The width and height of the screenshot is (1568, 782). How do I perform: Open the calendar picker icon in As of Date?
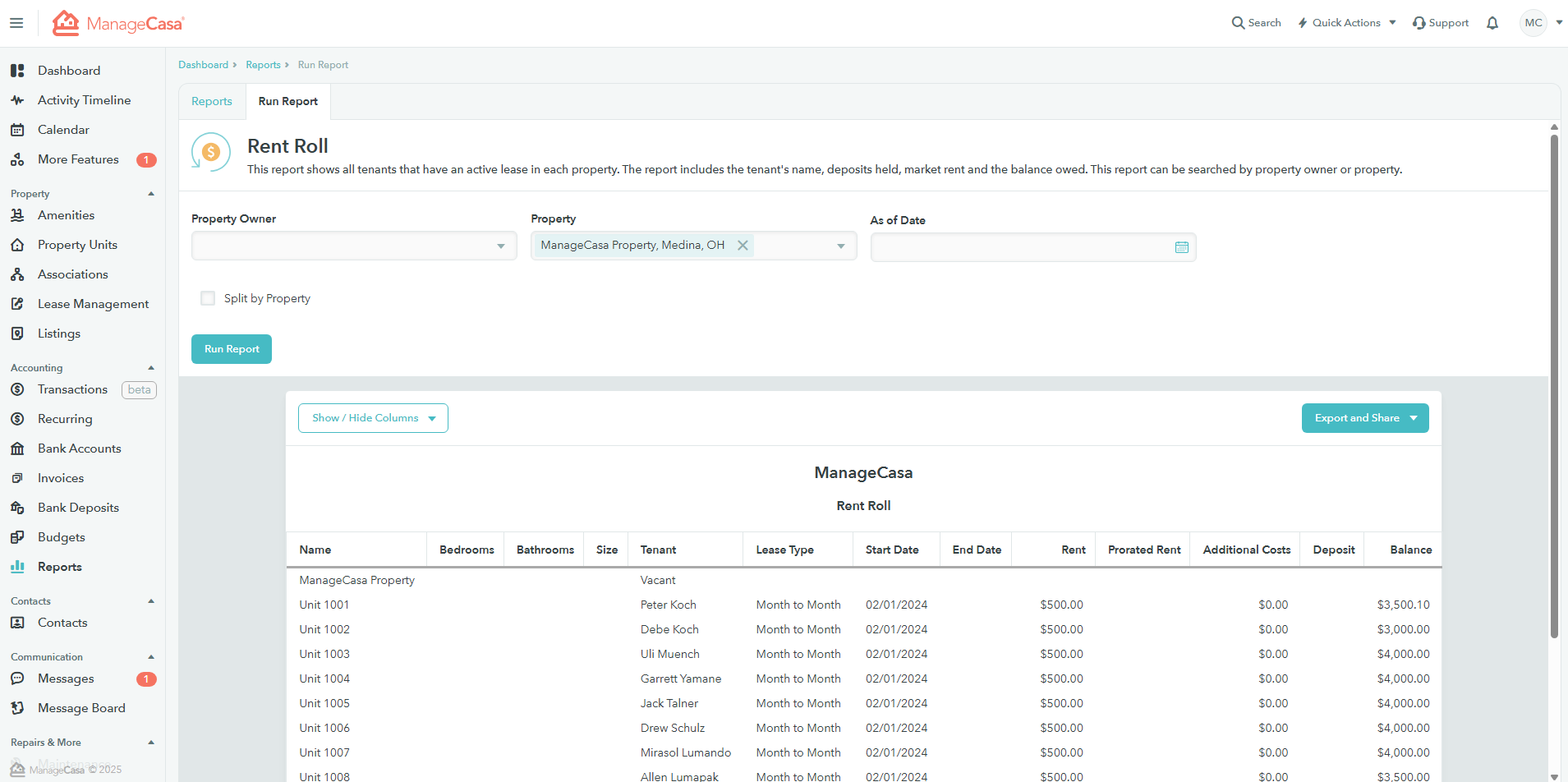(x=1181, y=247)
